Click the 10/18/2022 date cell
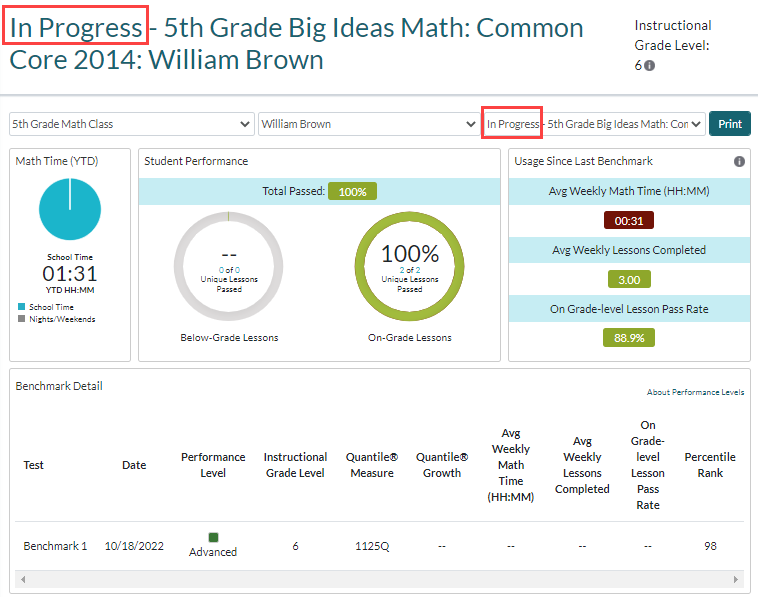Viewport: 758px width, 597px height. pos(134,546)
